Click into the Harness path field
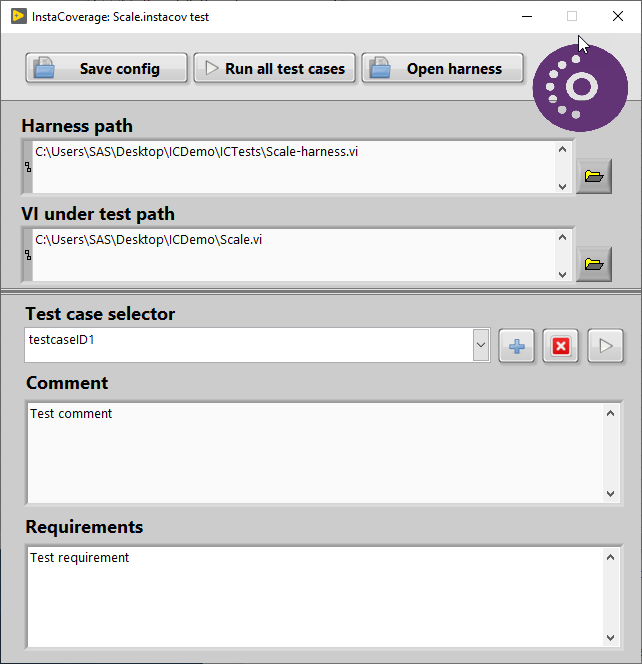Viewport: 642px width, 664px height. coord(294,167)
